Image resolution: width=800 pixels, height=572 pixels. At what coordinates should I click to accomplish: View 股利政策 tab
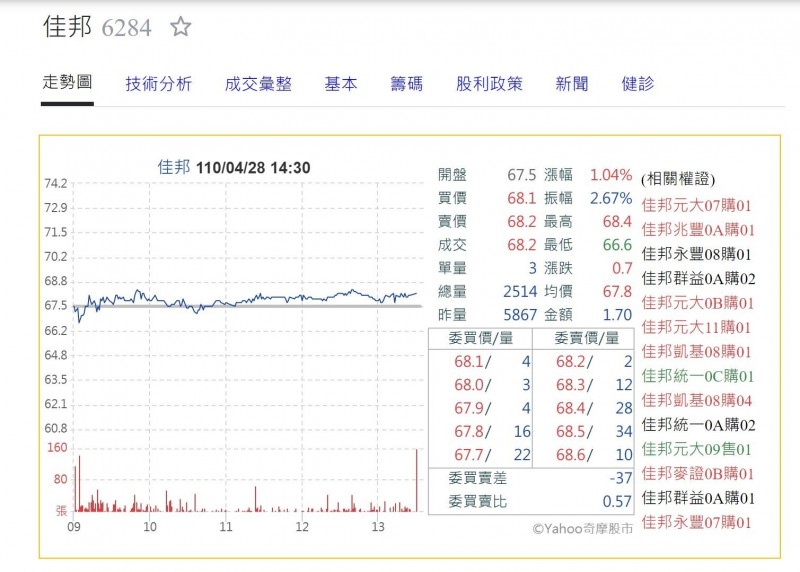489,84
